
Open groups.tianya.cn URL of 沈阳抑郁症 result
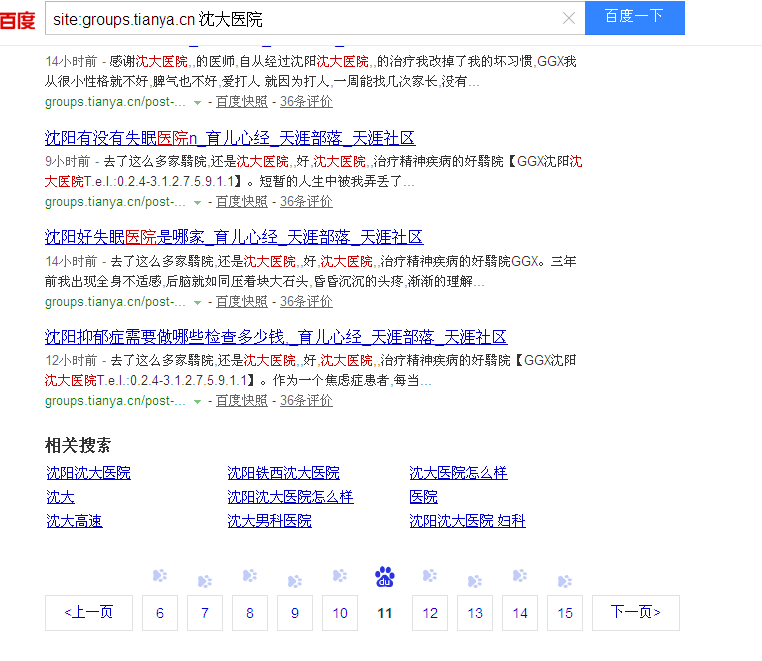115,400
